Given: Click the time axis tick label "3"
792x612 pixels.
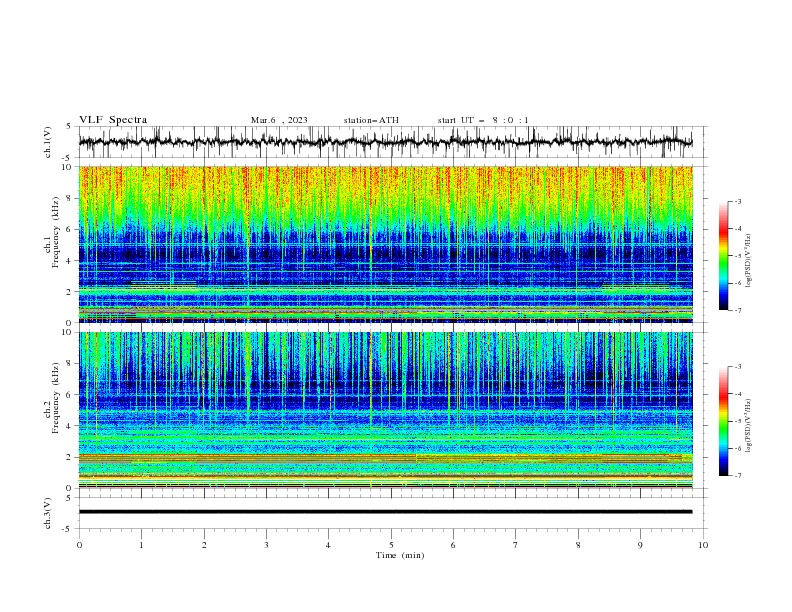Looking at the screenshot, I should (x=266, y=545).
